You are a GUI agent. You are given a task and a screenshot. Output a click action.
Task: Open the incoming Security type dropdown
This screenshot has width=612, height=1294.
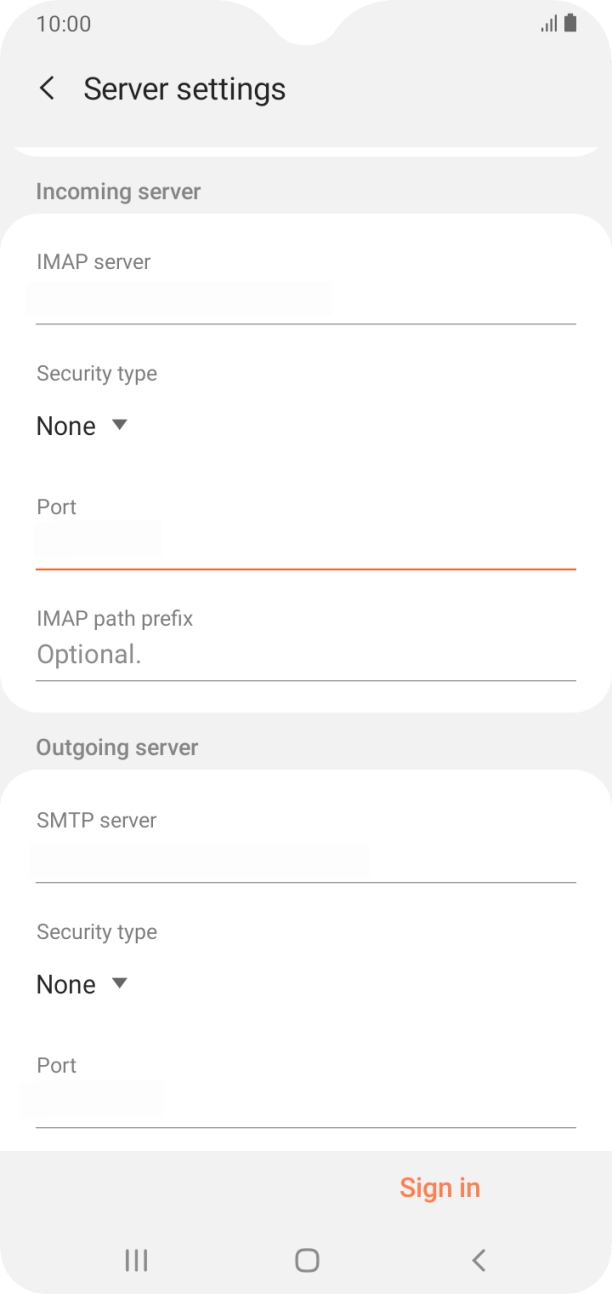coord(80,425)
